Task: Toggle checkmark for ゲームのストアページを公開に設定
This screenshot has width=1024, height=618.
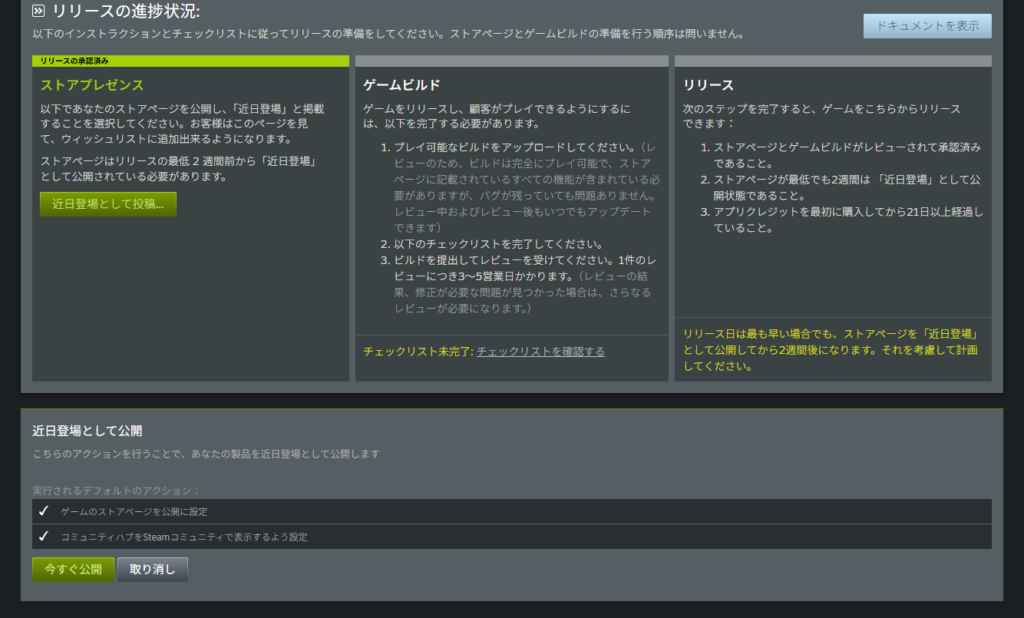Action: [43, 511]
